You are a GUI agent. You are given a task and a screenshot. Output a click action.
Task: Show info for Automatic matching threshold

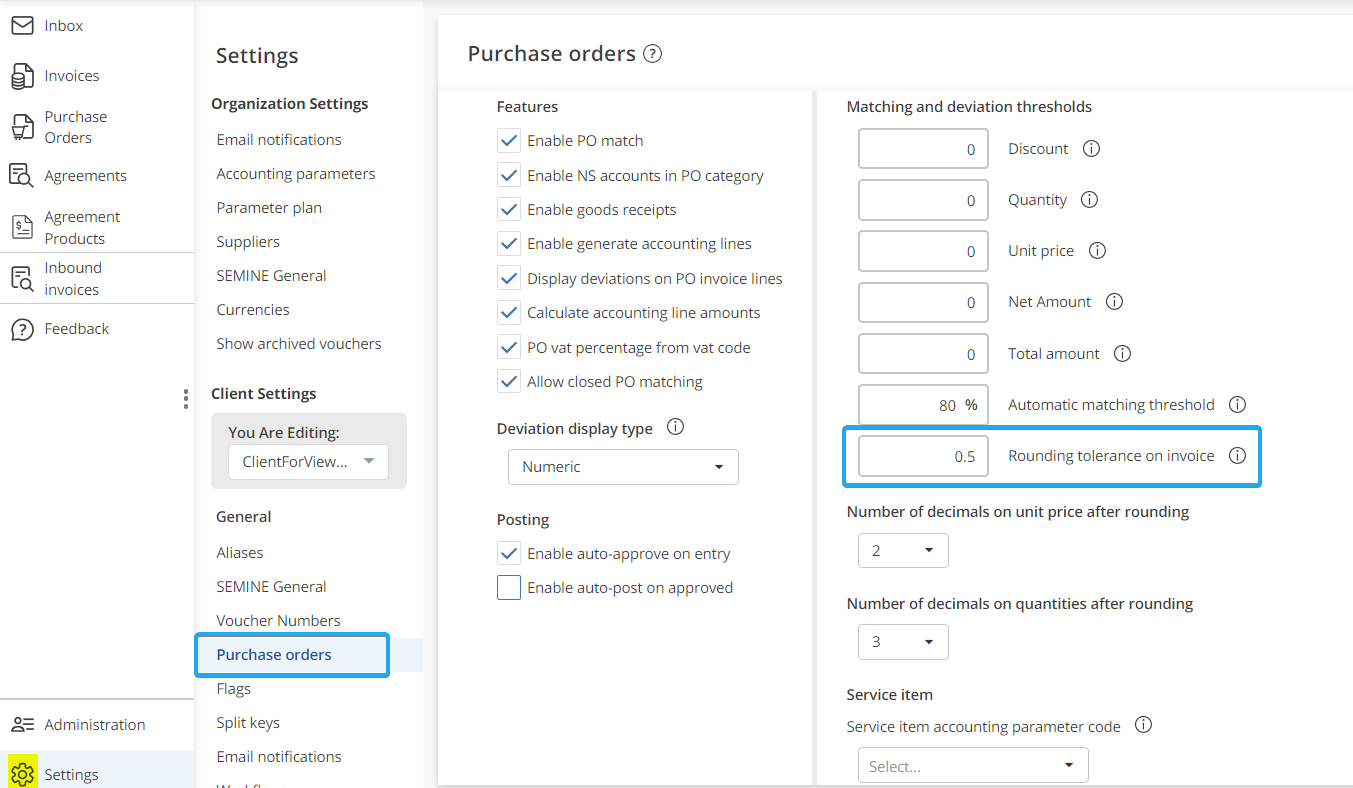pyautogui.click(x=1237, y=405)
